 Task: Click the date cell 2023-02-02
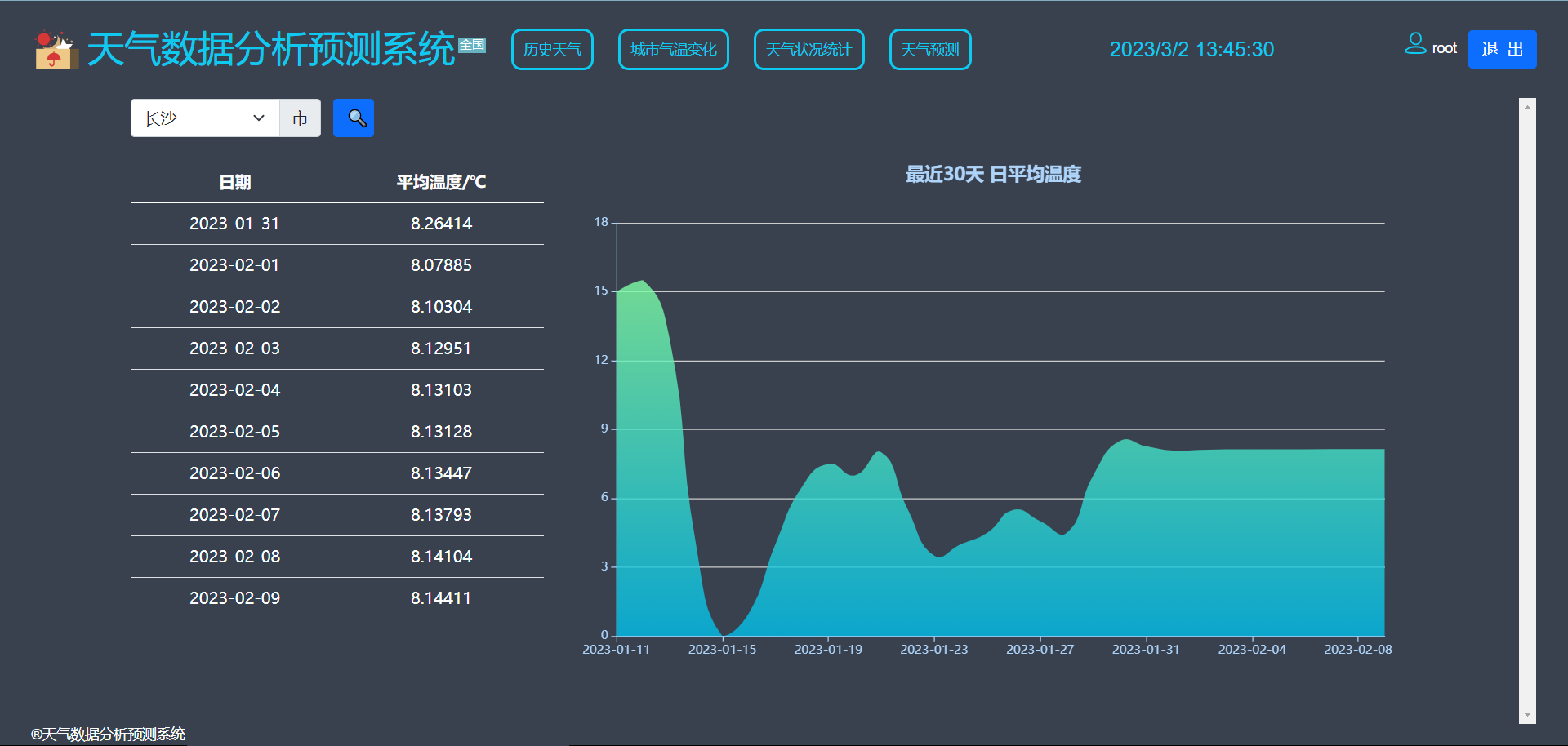(x=234, y=307)
